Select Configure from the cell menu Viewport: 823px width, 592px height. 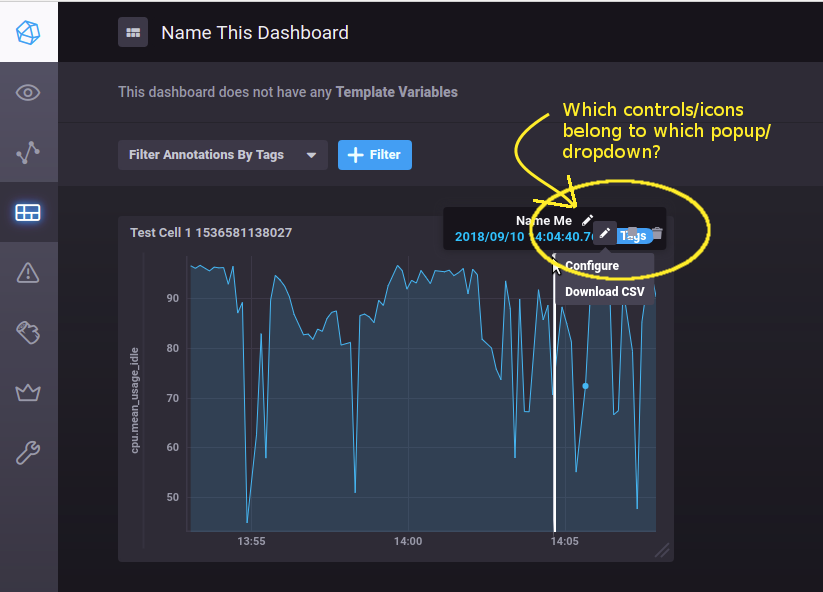tap(590, 265)
